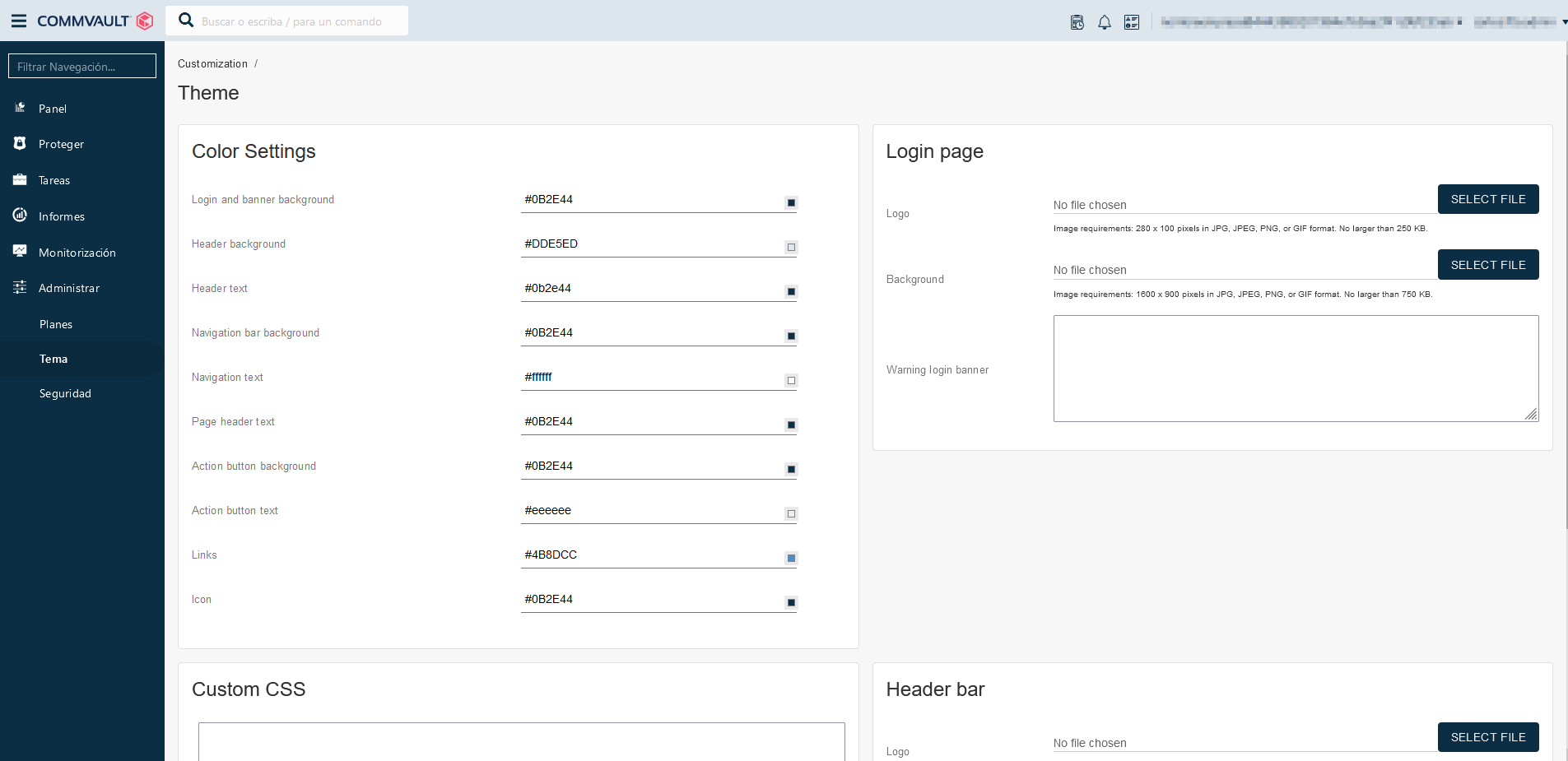The height and width of the screenshot is (761, 1568).
Task: Click the Informes chart icon
Action: coord(20,216)
